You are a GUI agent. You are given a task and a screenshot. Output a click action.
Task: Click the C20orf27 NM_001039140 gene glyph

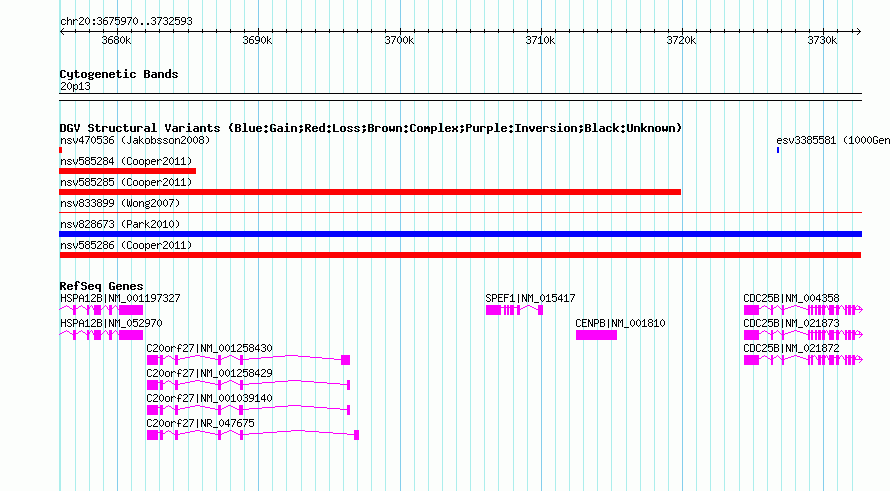tap(248, 410)
